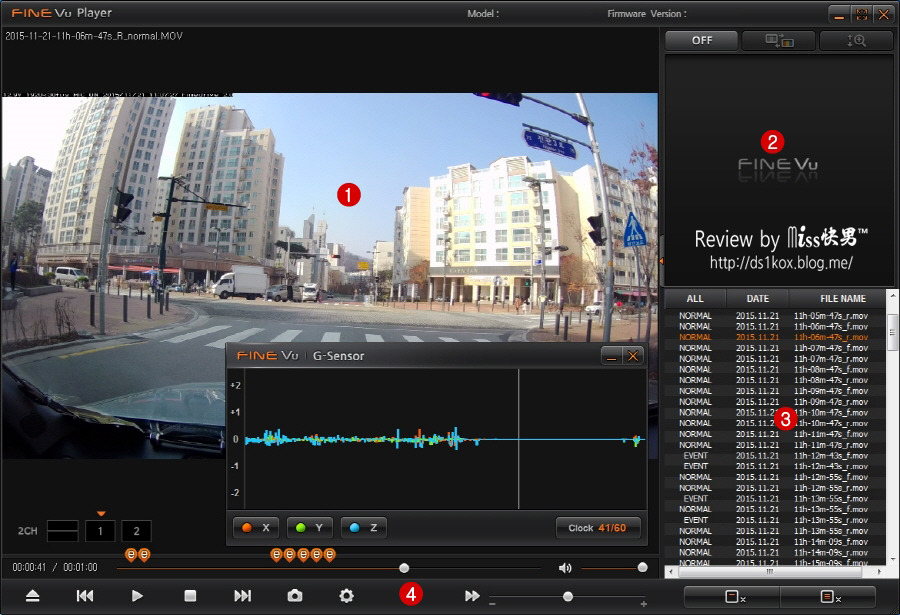Screen dimensions: 900x615
Task: Select file 11h-08m-47s_r.mov
Action: coord(775,380)
